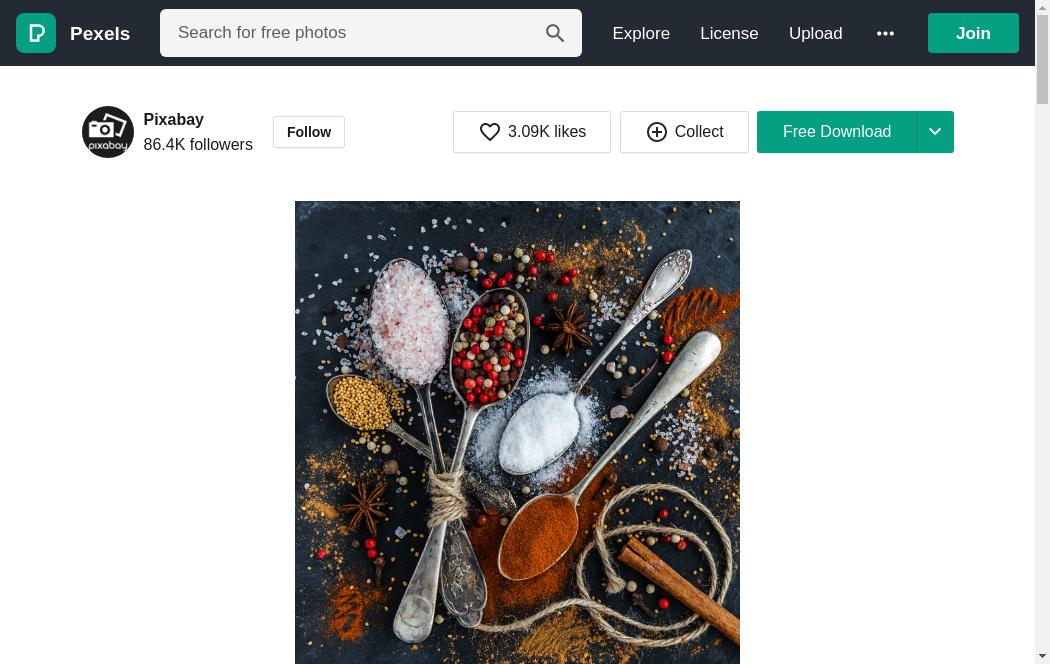Click the 86.4K followers text
This screenshot has height=664, width=1050.
click(x=198, y=145)
